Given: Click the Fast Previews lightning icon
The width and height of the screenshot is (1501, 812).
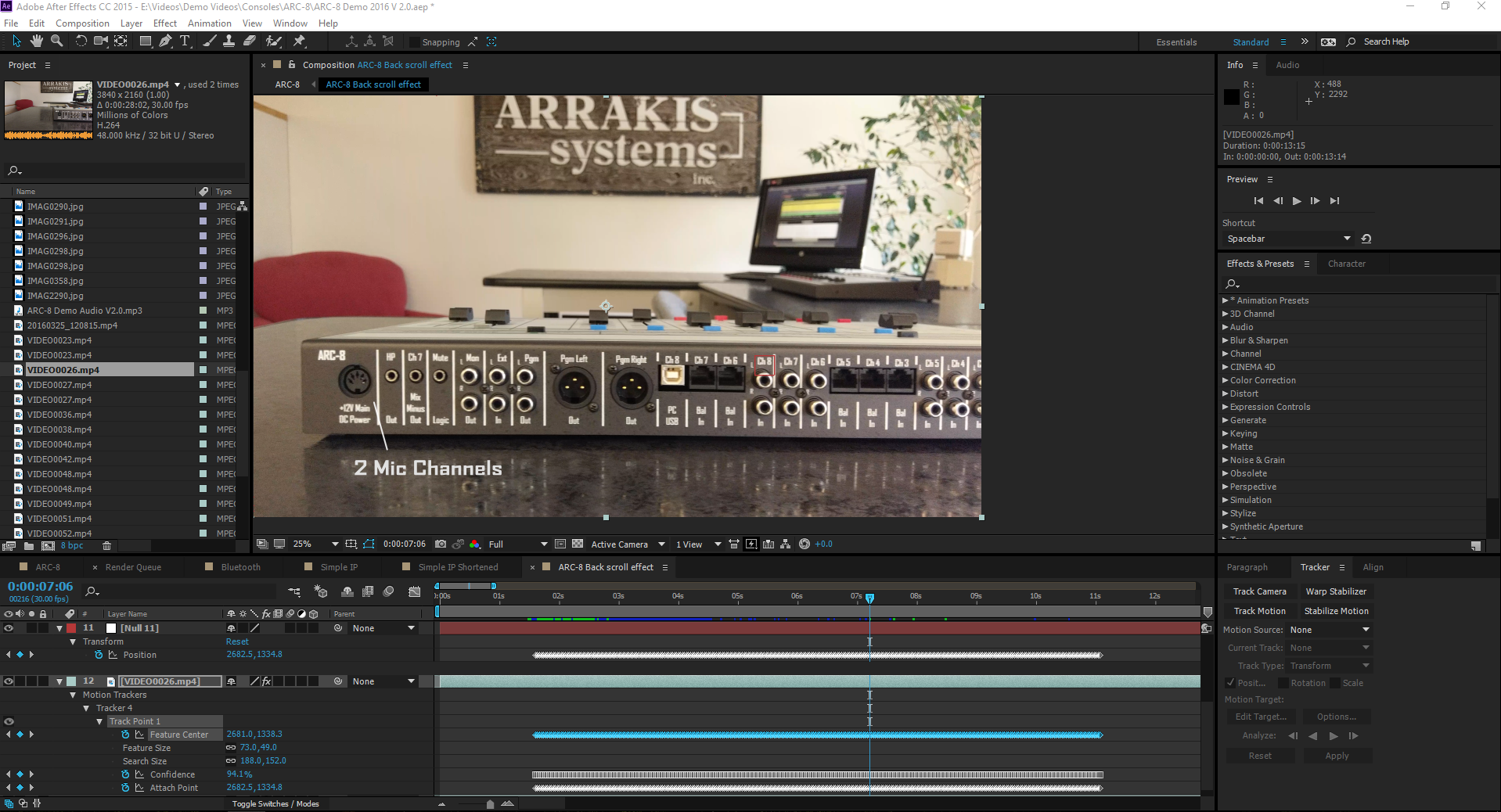Looking at the screenshot, I should 751,544.
